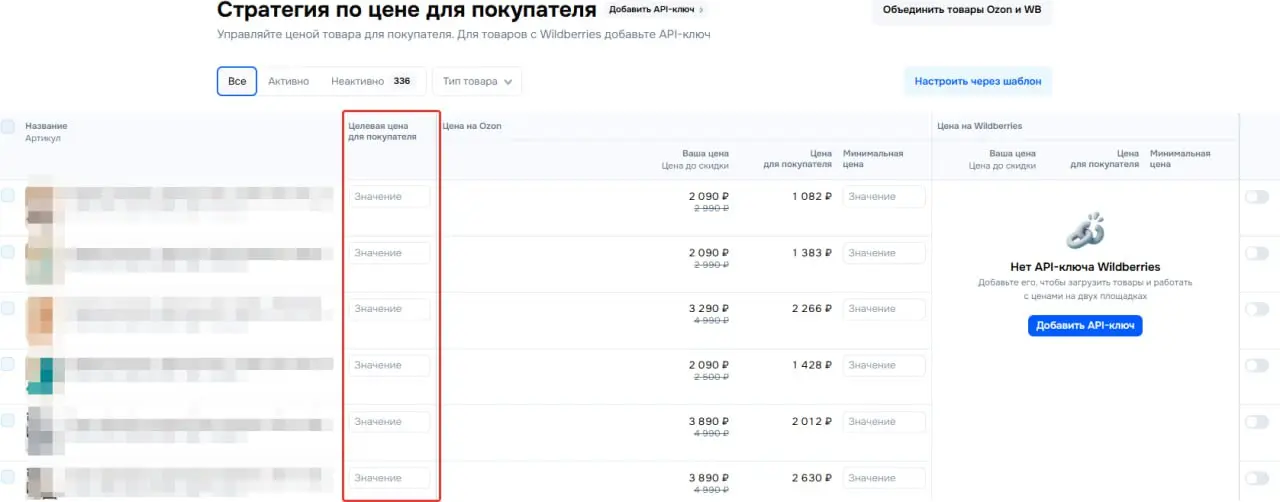Click the 'Цена на Ozon' header
The width and height of the screenshot is (1280, 502).
[x=472, y=126]
